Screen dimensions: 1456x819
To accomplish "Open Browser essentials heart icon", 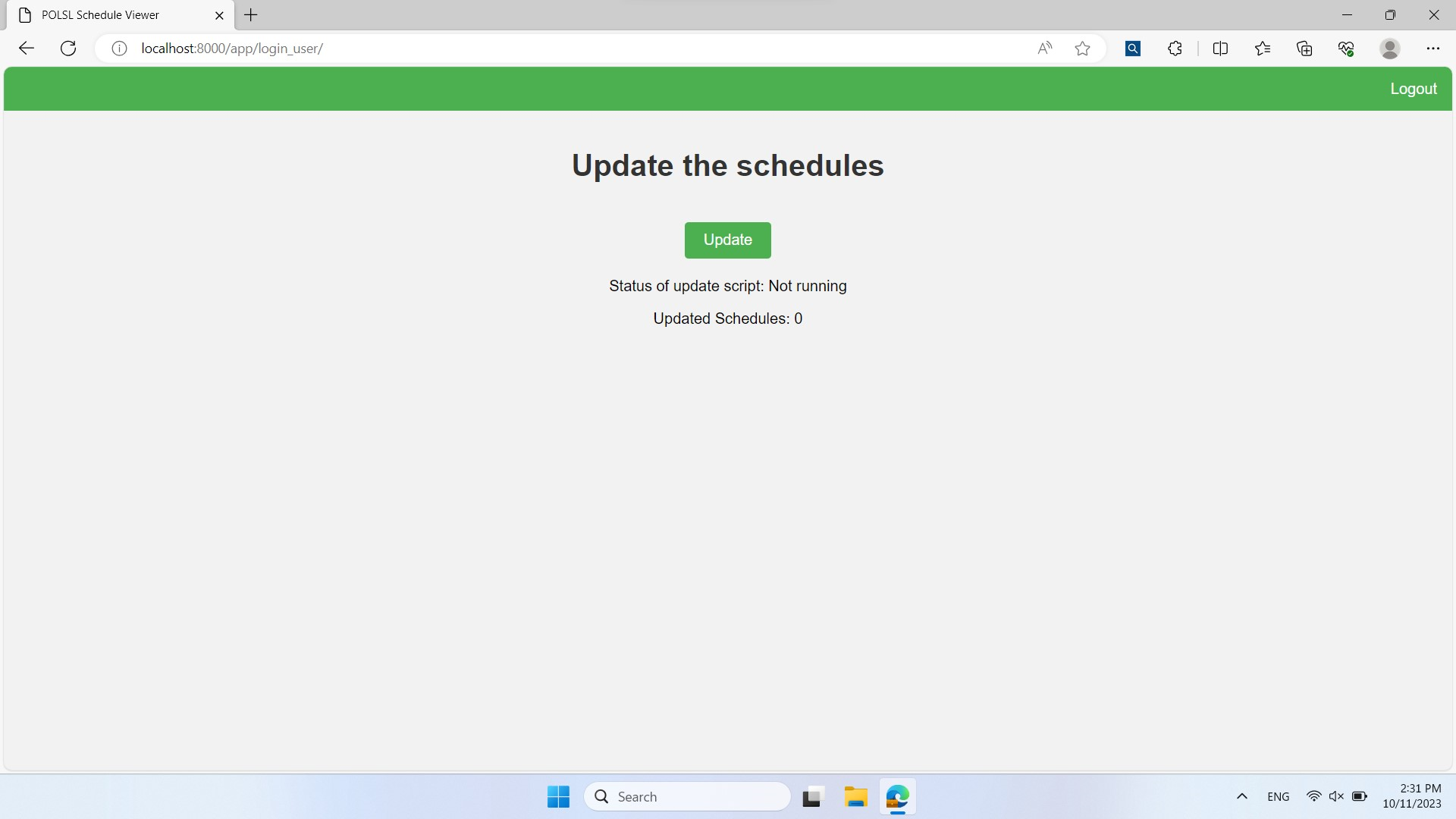I will tap(1347, 48).
